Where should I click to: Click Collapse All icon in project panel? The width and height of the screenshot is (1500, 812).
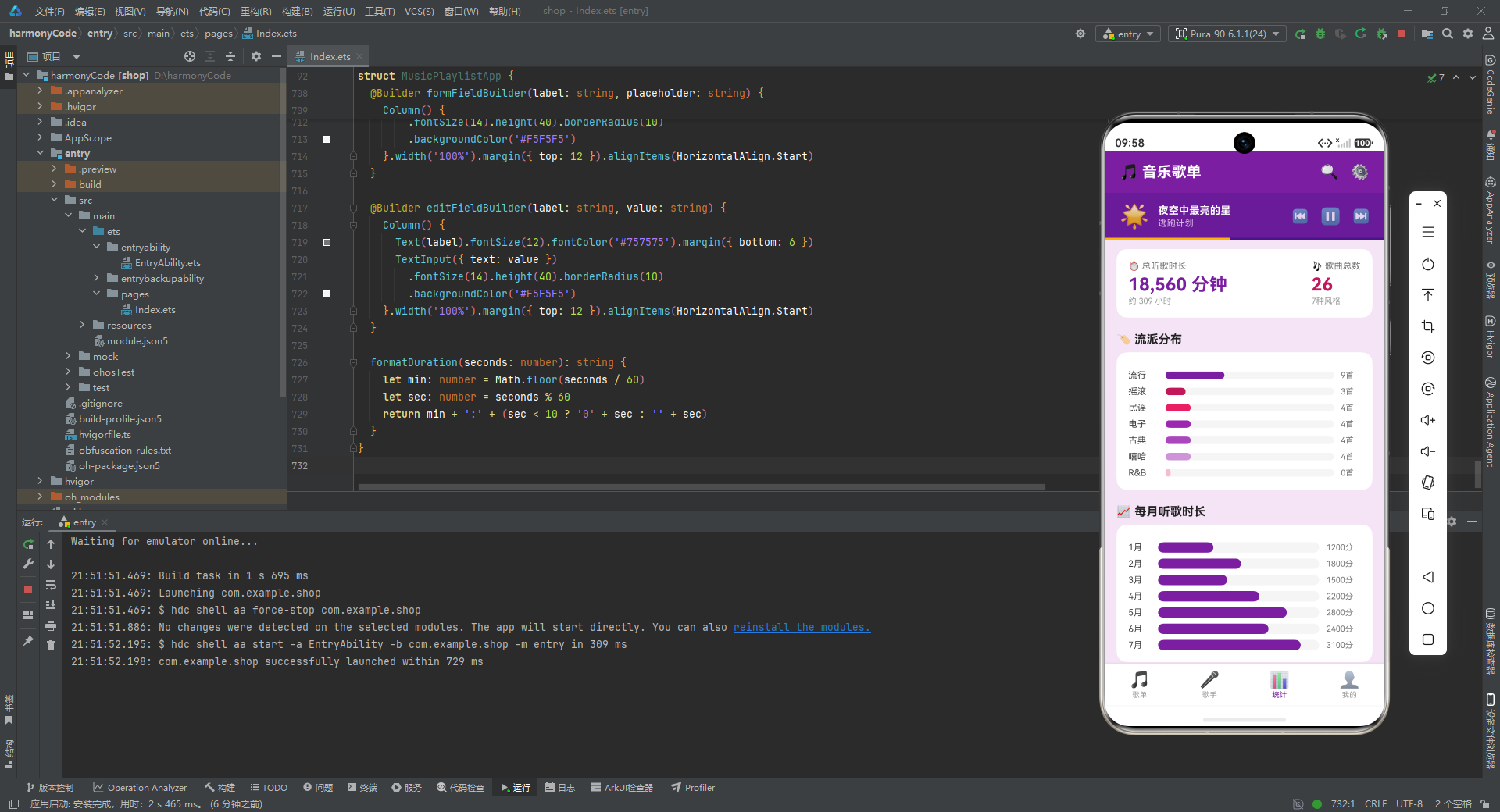230,56
